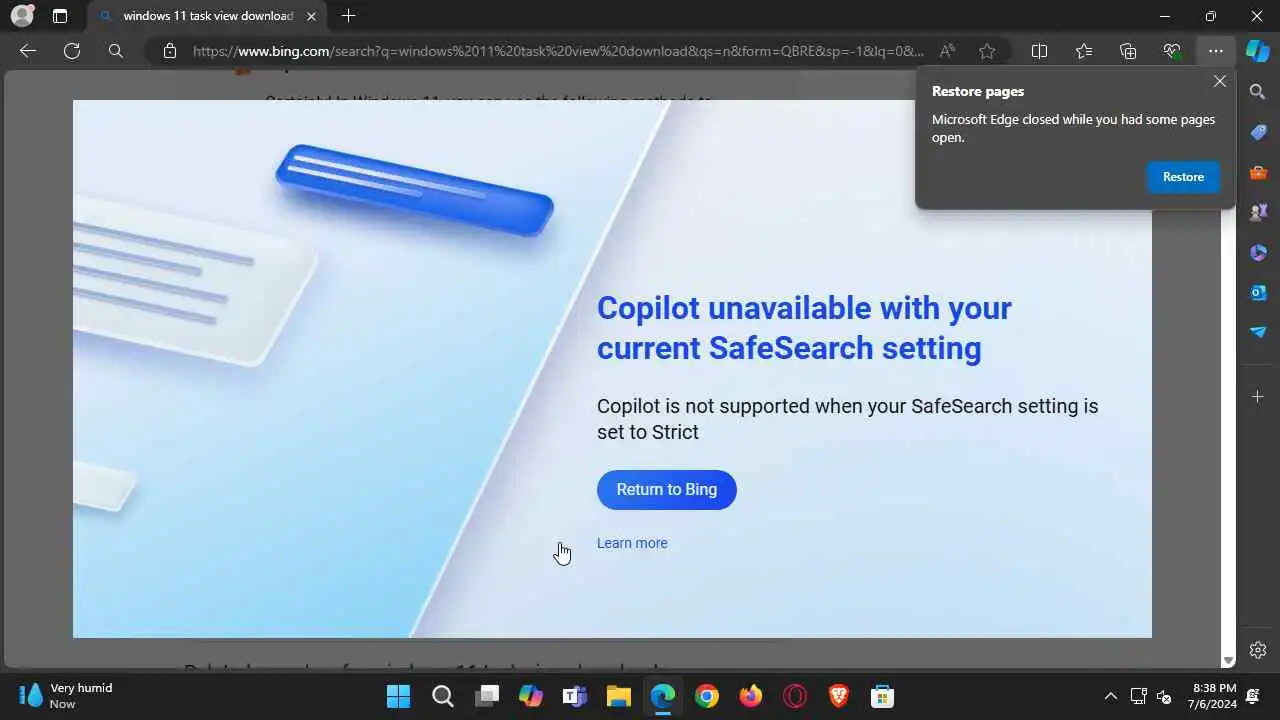Open Microsoft Store from taskbar
Viewport: 1280px width, 720px height.
point(882,696)
